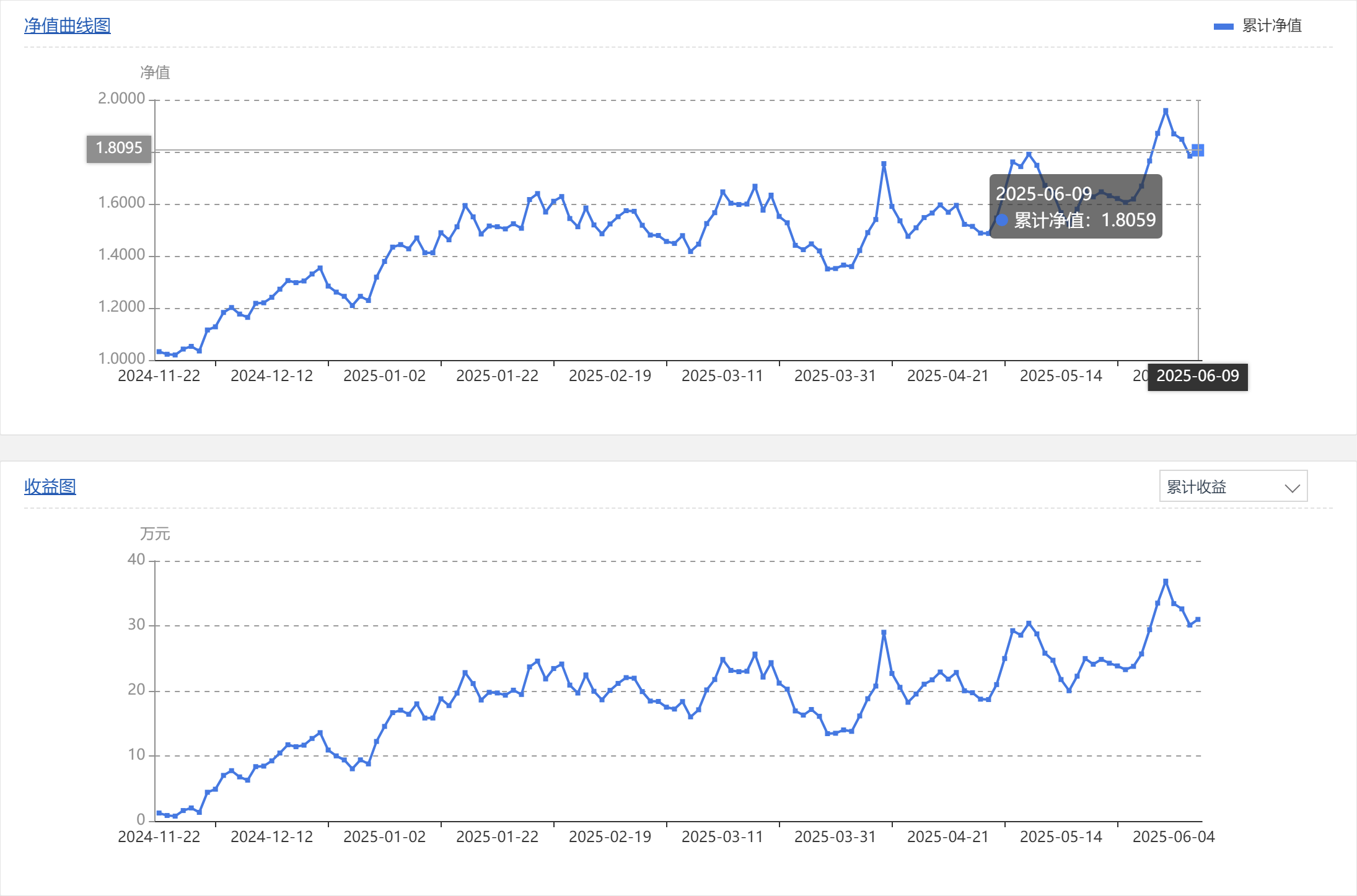This screenshot has width=1357, height=896.
Task: Click the 40 y-axis label in profit chart
Action: [136, 560]
